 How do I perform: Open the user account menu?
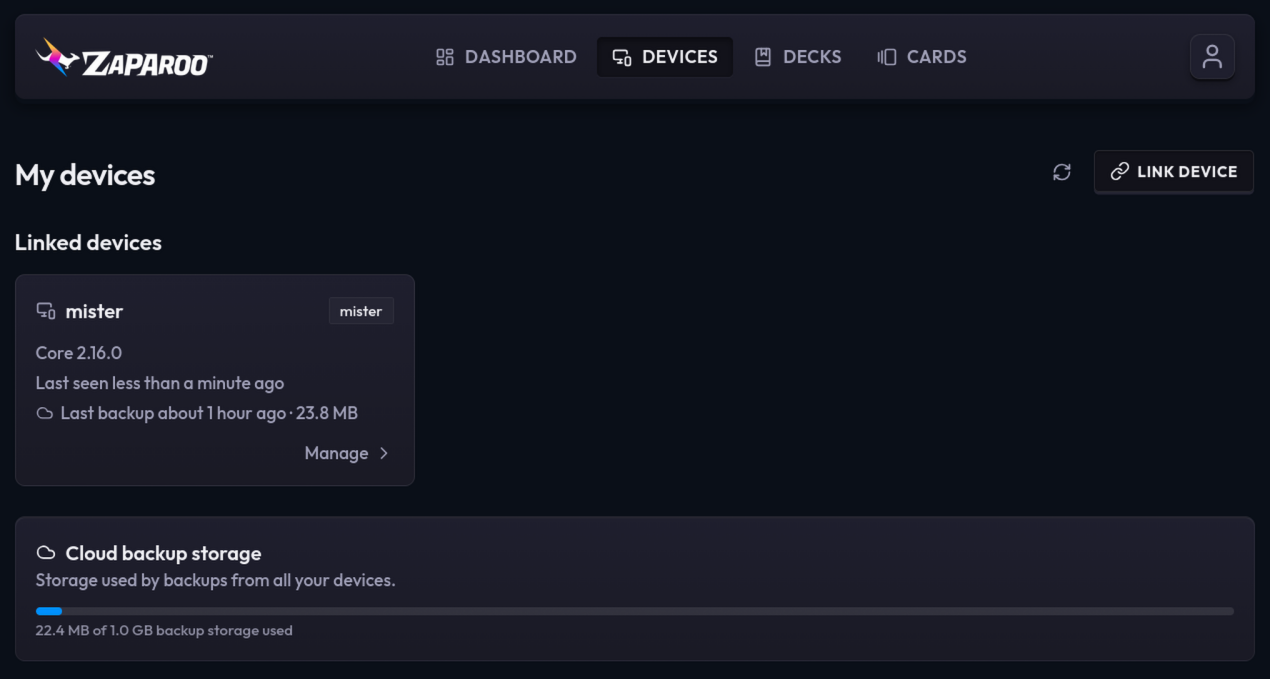pyautogui.click(x=1212, y=57)
